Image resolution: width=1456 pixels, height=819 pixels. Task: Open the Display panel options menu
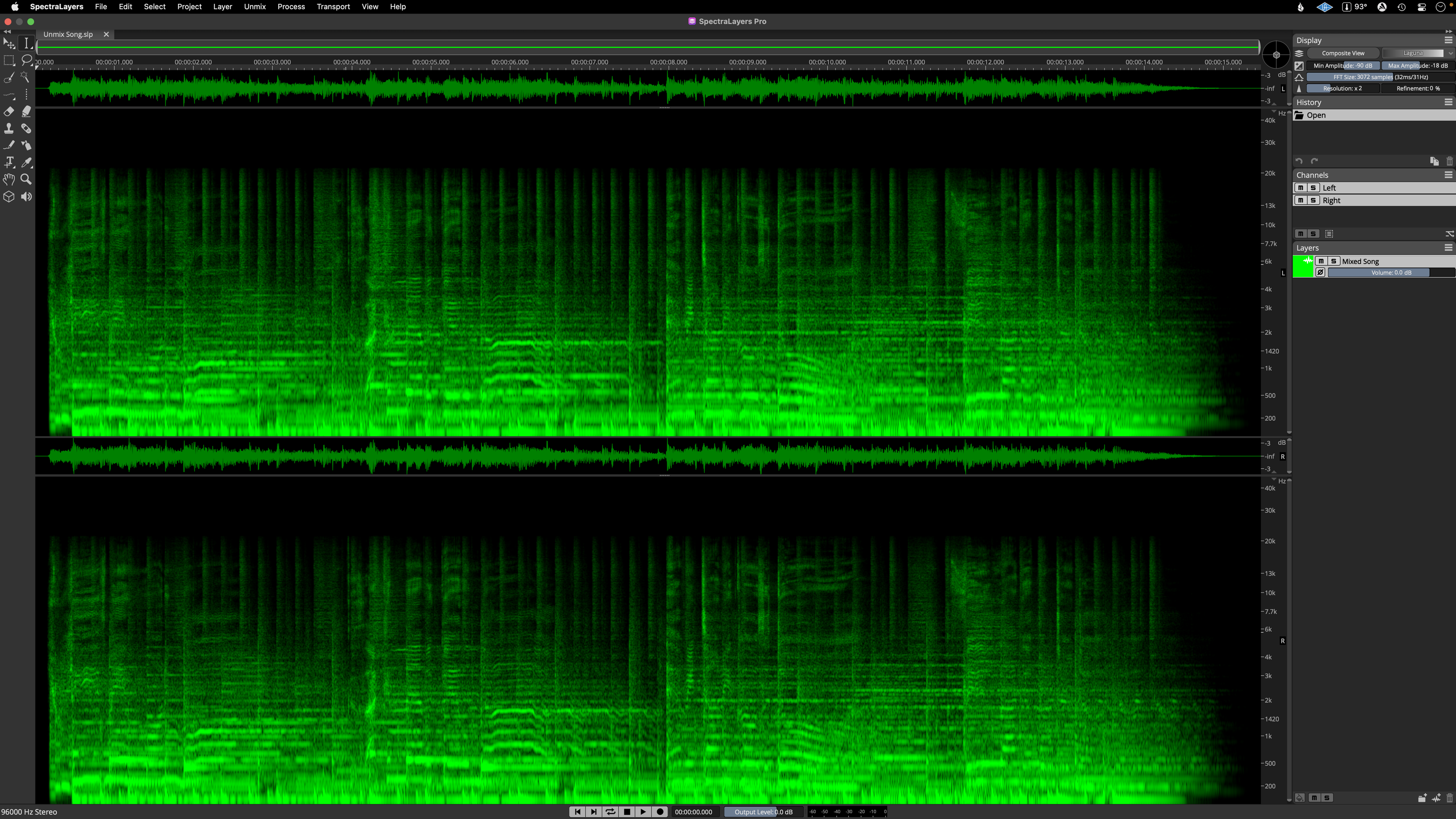tap(1448, 40)
